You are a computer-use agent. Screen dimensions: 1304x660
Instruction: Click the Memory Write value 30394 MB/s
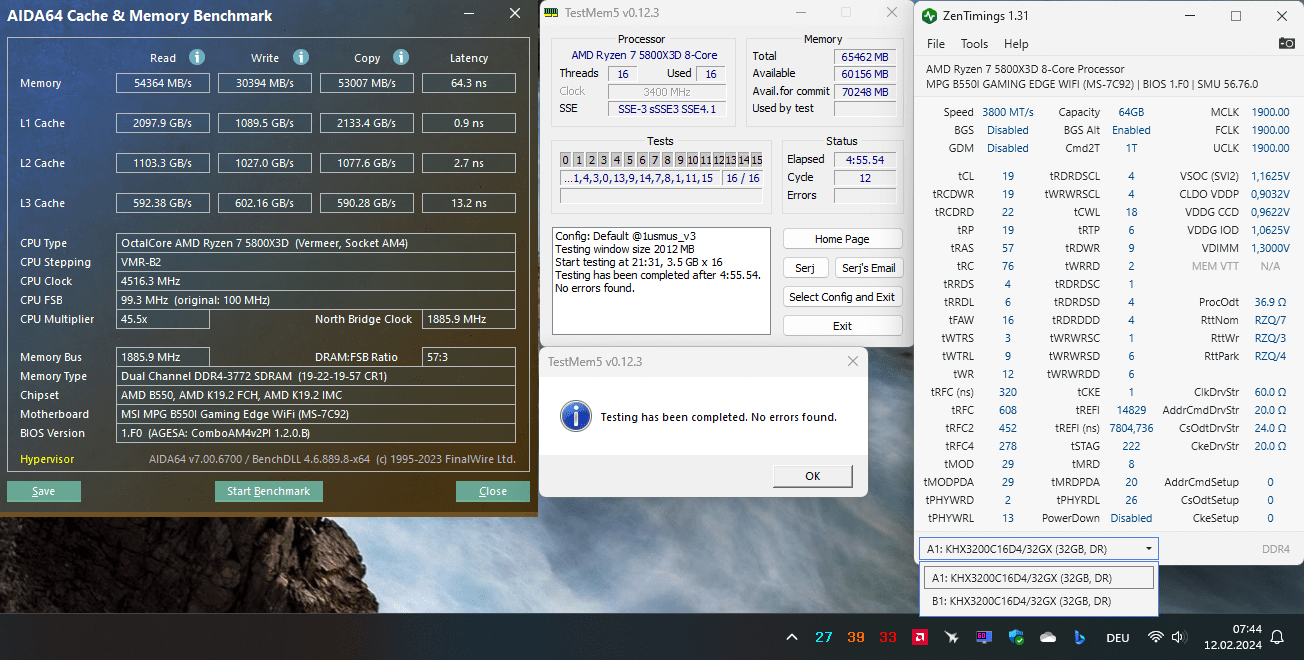point(263,83)
